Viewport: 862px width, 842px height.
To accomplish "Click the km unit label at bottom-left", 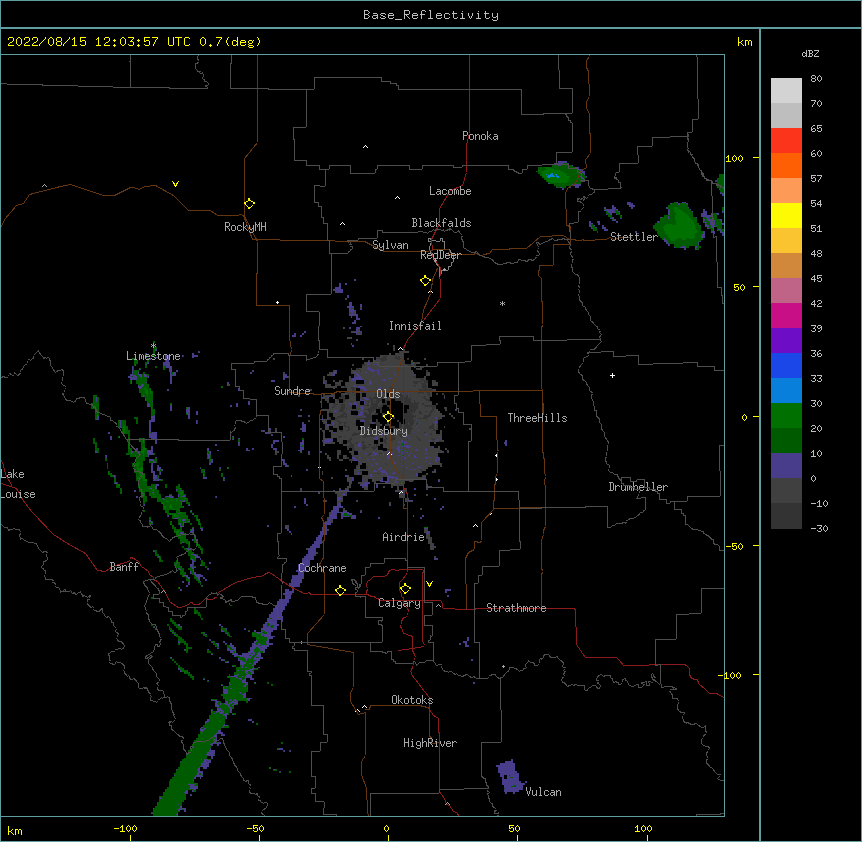I will pos(14,831).
